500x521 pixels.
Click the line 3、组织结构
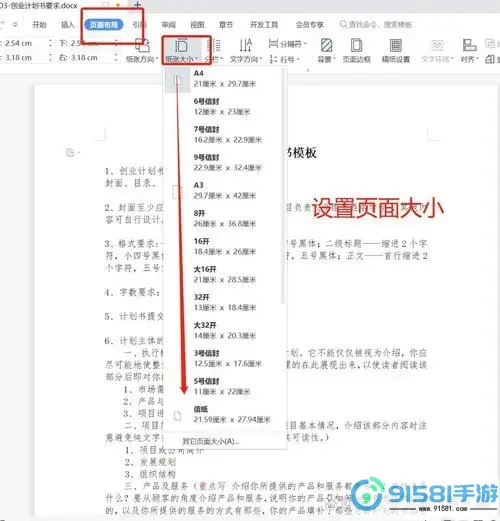tap(150, 474)
